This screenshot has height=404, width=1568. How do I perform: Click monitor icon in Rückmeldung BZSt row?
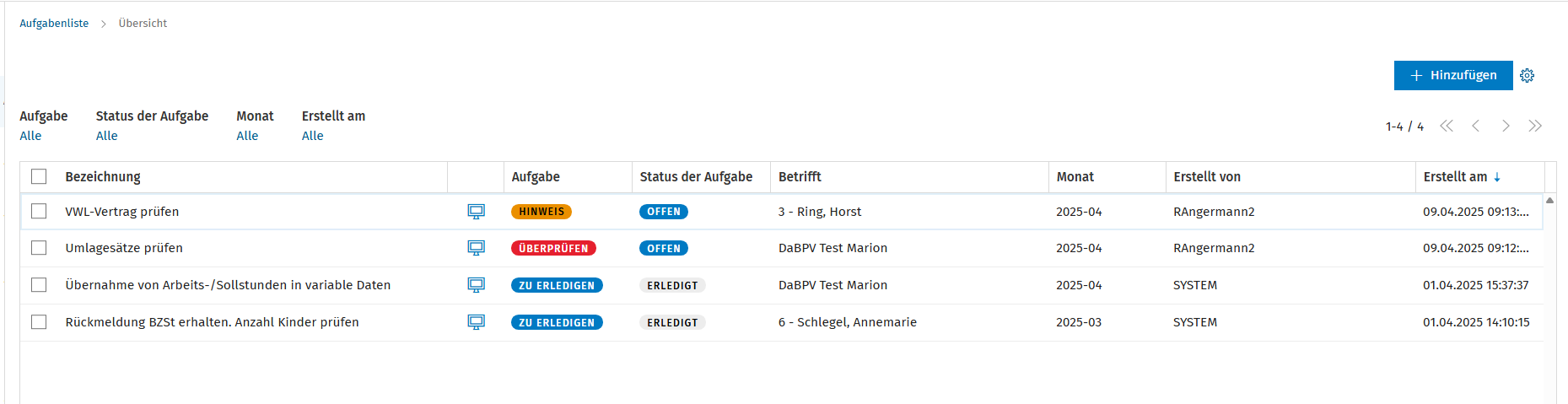(477, 322)
